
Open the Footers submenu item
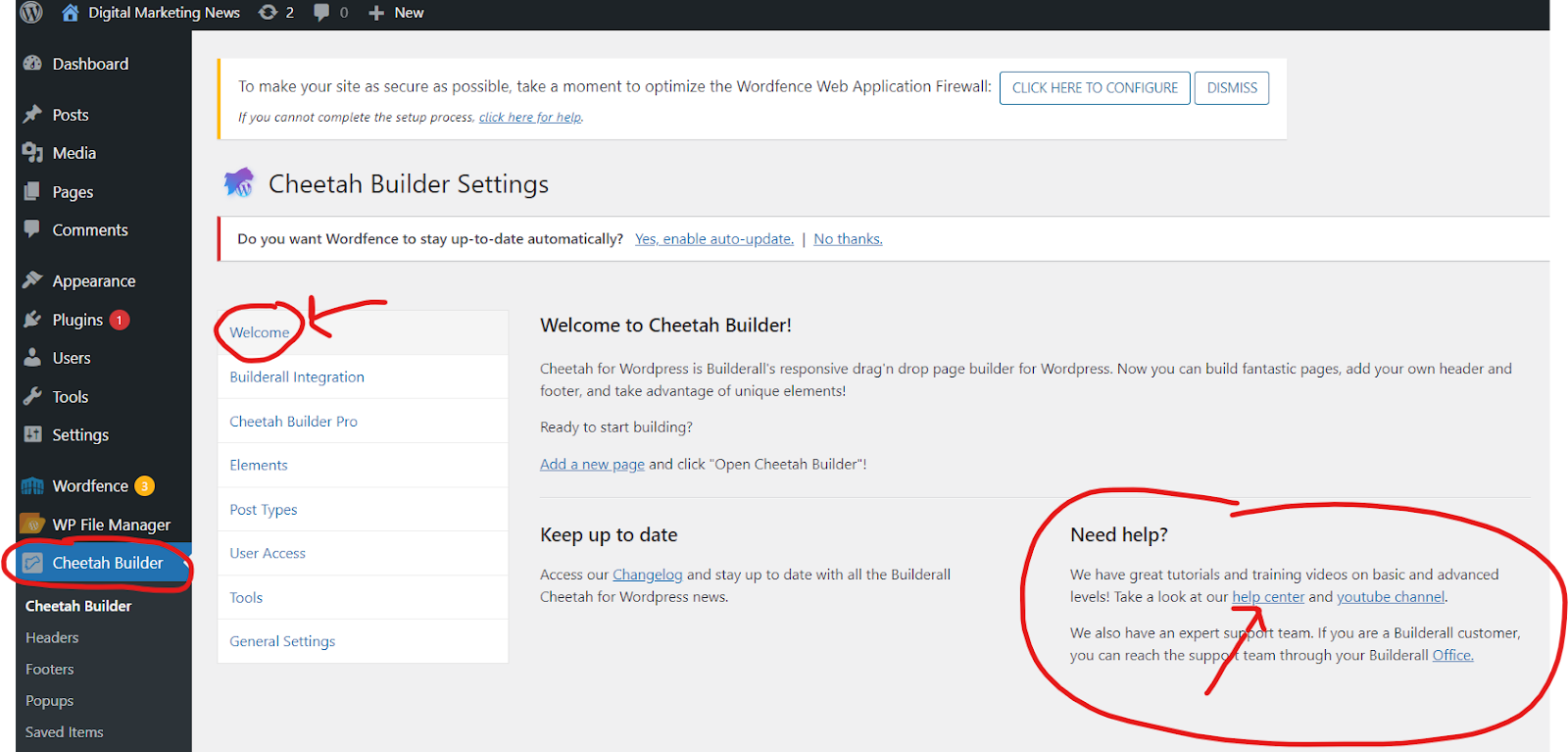pyautogui.click(x=50, y=669)
